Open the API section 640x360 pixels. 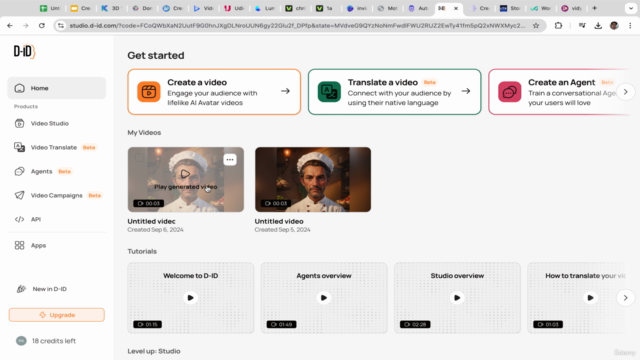tap(28, 220)
